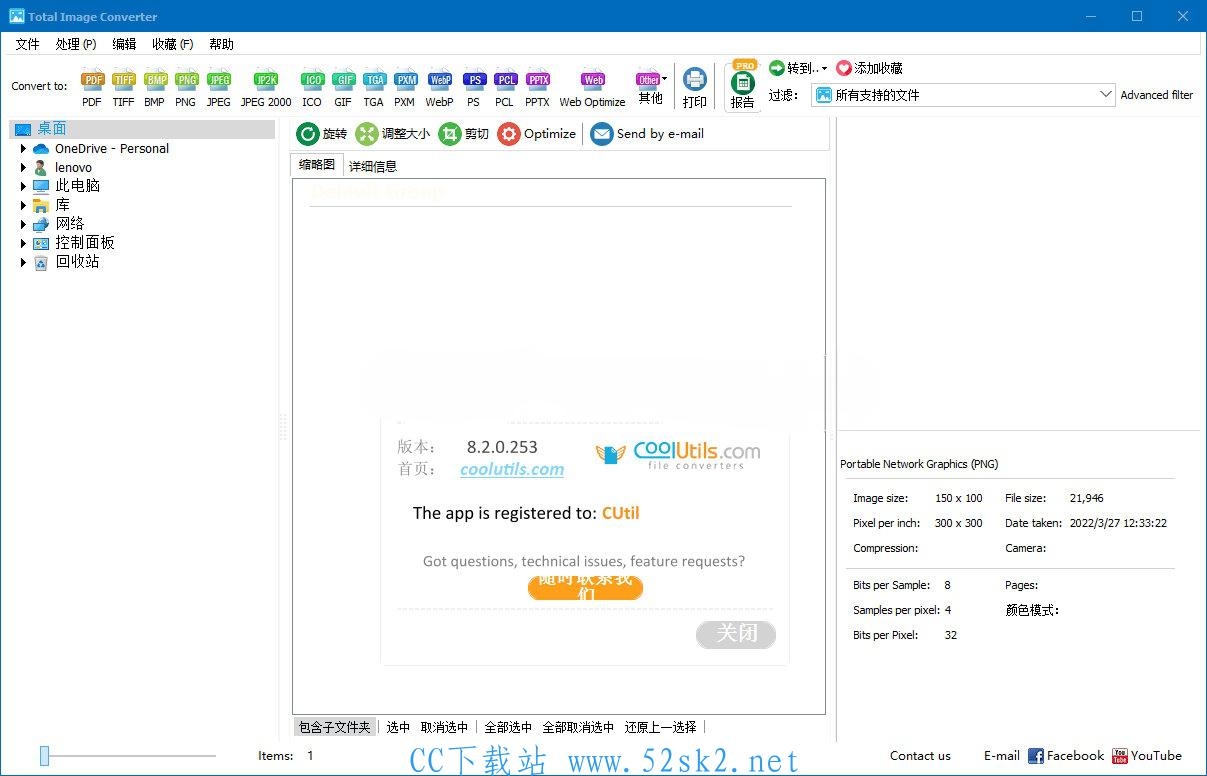Expand OneDrive - Personal node
1207x776 pixels.
pos(24,148)
